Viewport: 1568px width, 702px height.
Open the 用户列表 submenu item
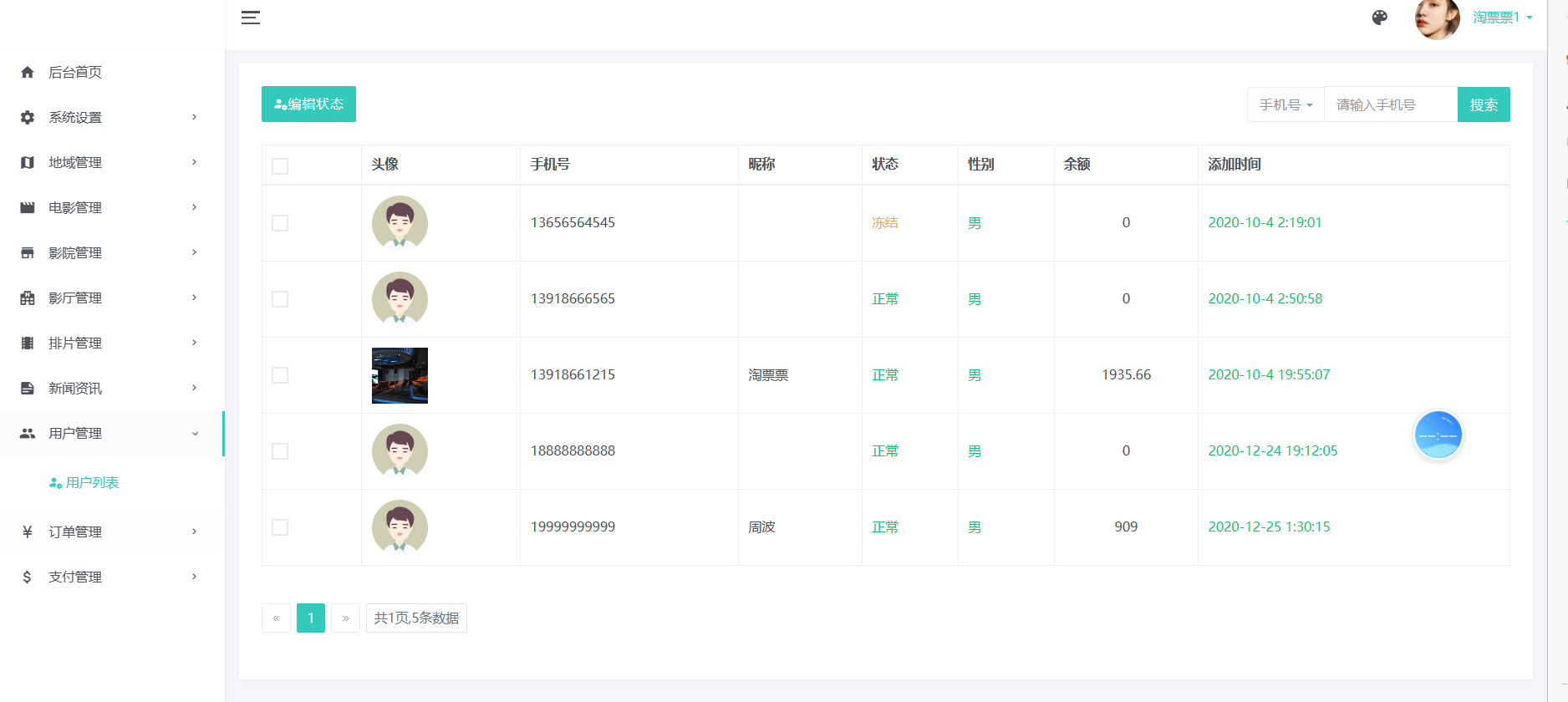92,483
